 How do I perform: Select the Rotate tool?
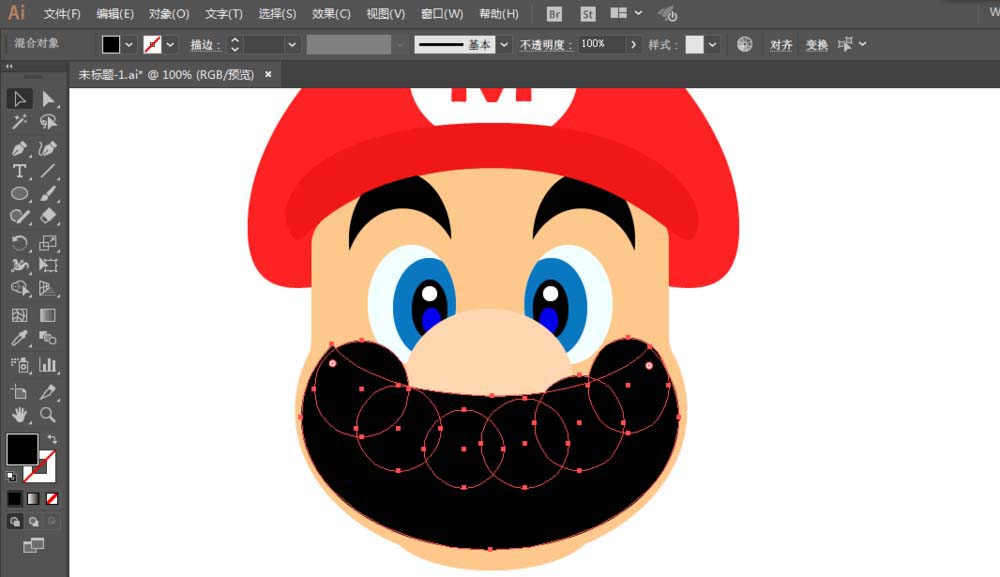coord(19,243)
